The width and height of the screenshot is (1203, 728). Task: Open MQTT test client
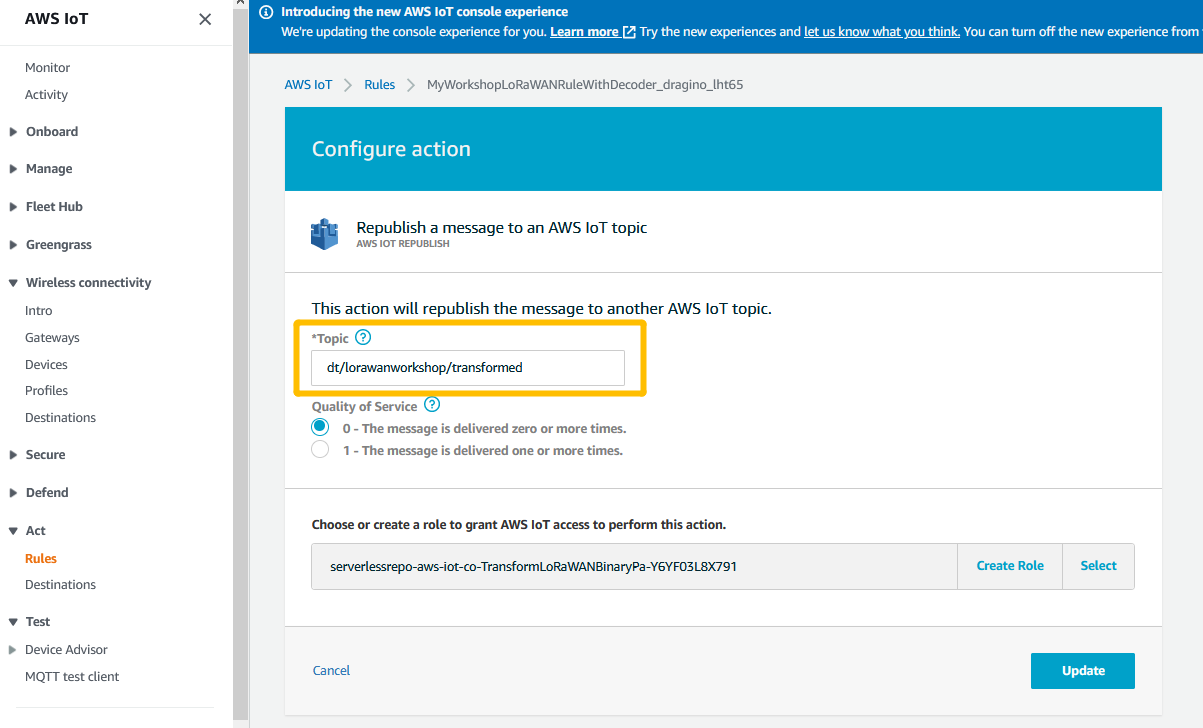(x=72, y=677)
